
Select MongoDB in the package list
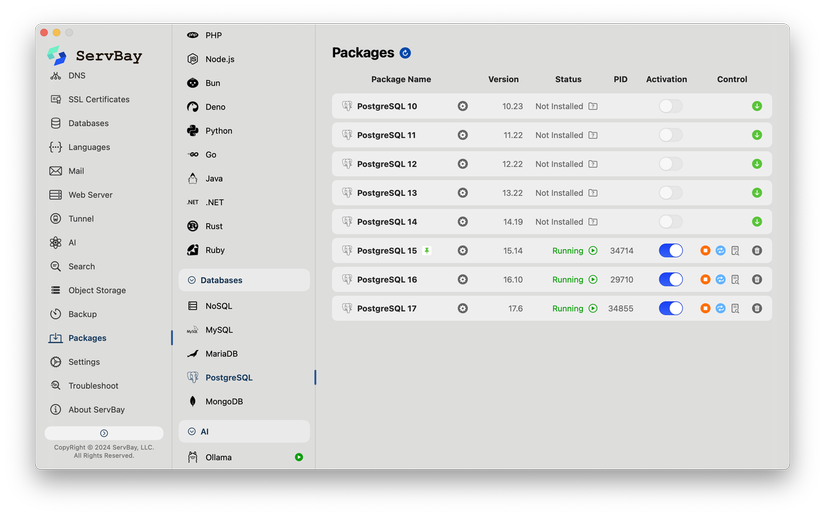point(224,402)
